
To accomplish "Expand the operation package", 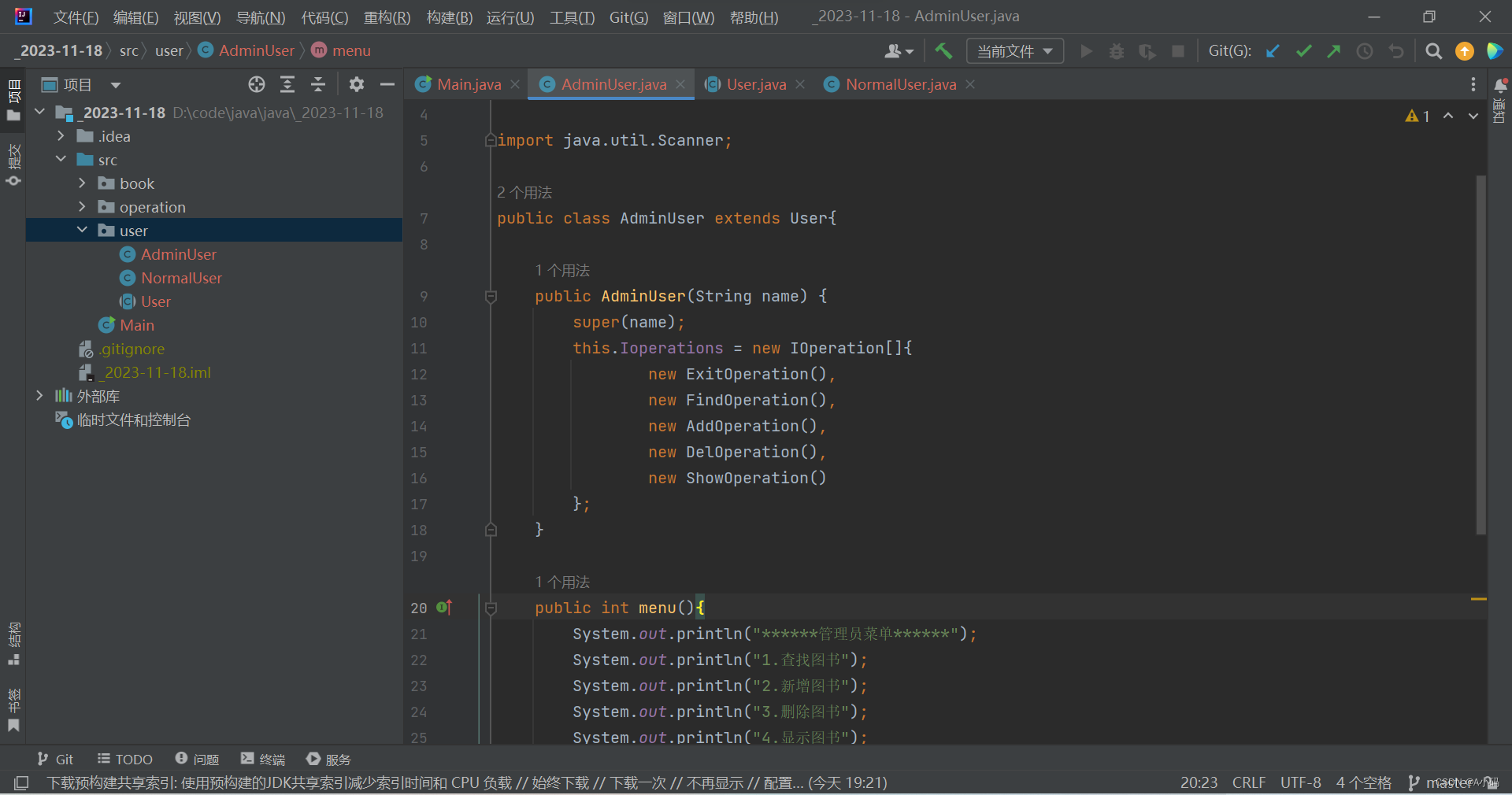I will [82, 207].
